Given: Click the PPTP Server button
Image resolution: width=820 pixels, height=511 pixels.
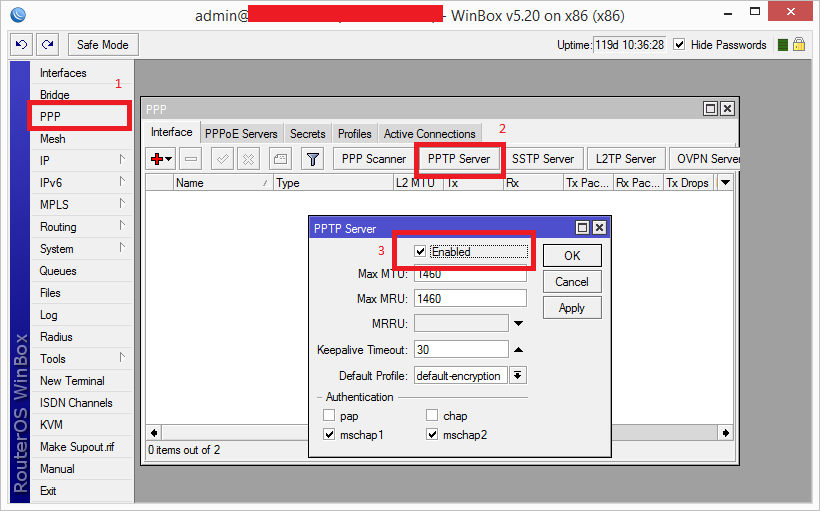Looking at the screenshot, I should 459,159.
